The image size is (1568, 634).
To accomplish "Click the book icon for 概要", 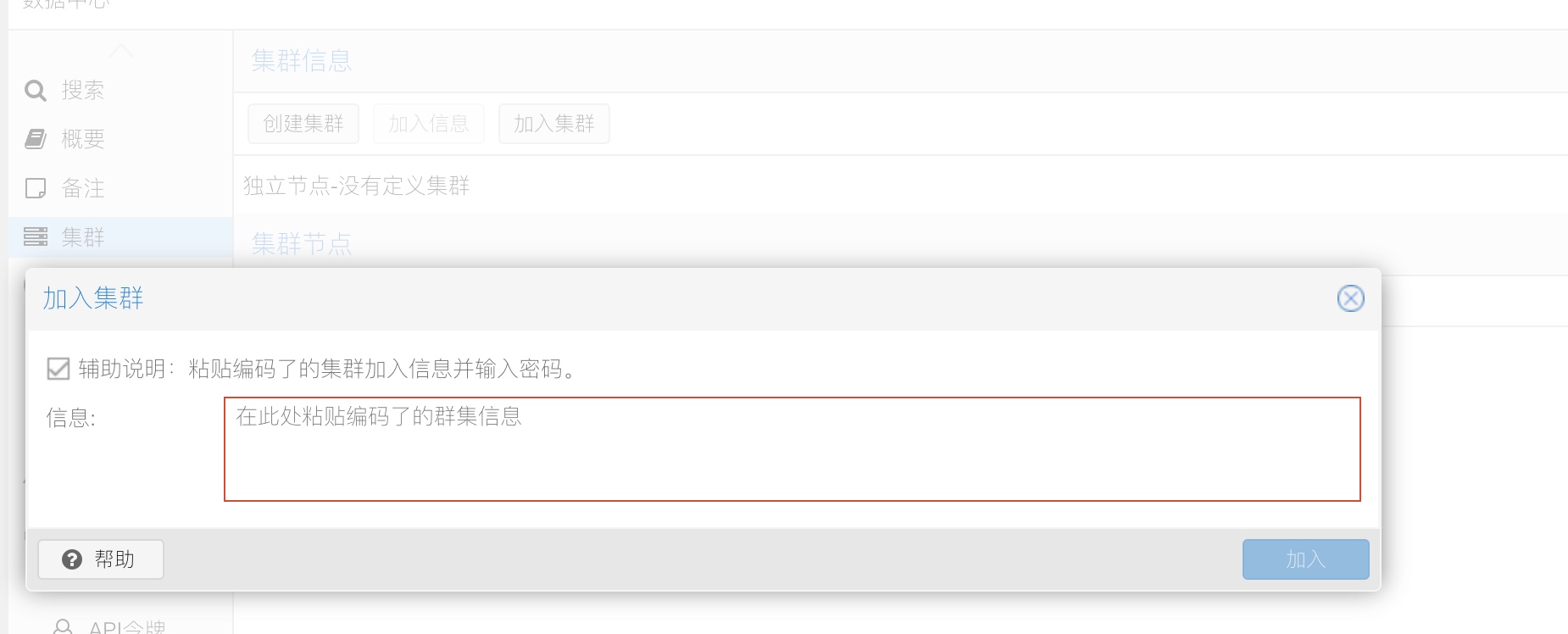I will pyautogui.click(x=36, y=139).
